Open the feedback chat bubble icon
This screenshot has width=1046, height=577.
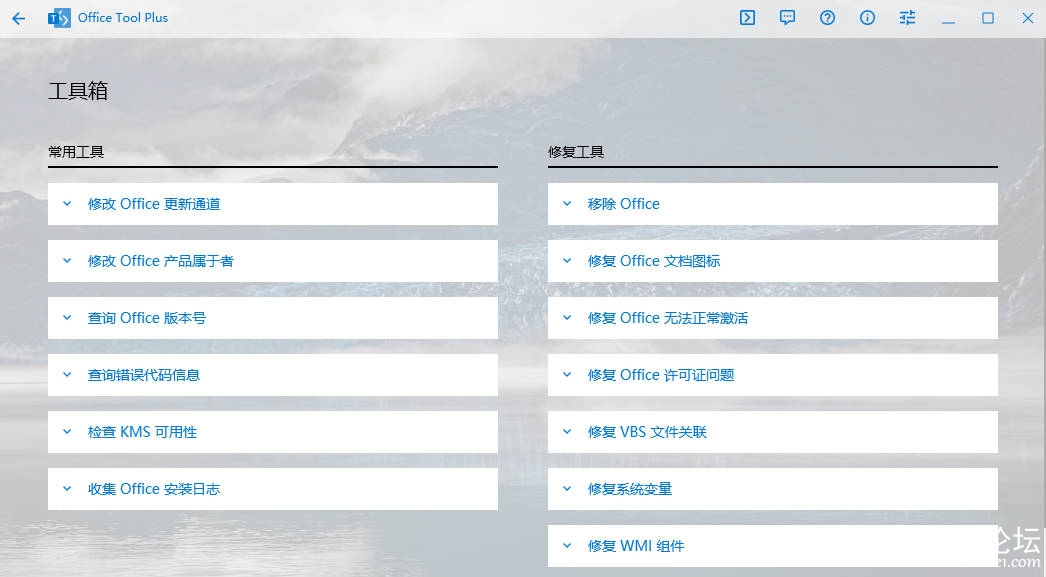787,18
